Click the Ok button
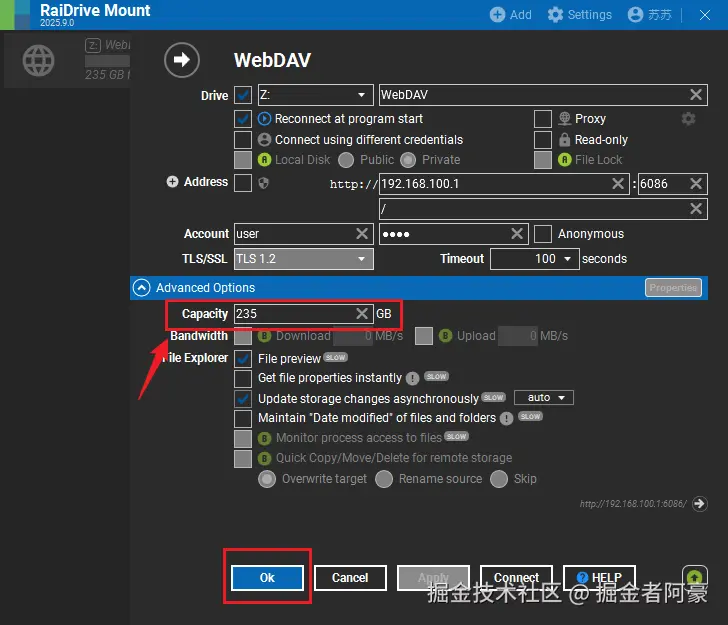 point(267,578)
